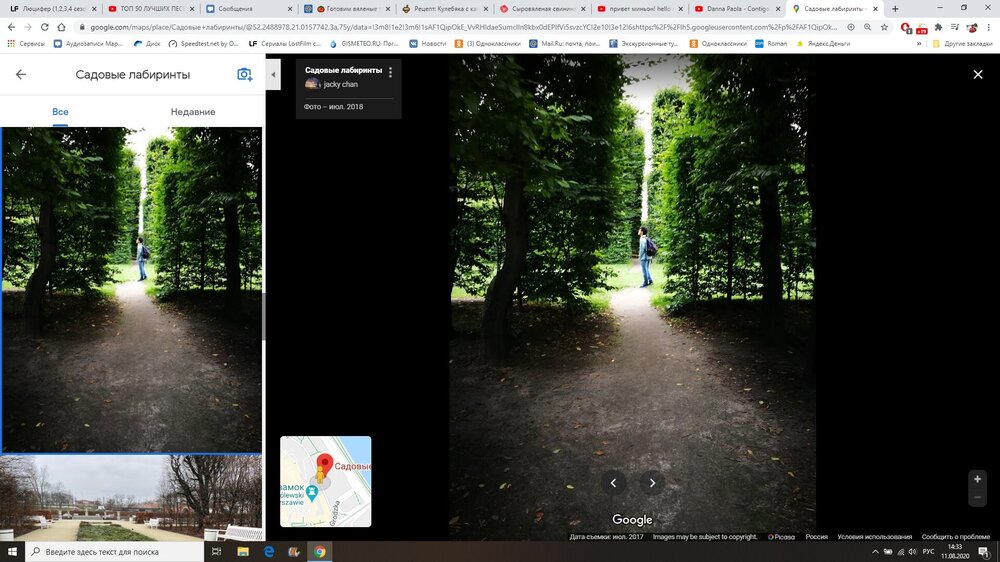Go to the previous photo

point(614,483)
